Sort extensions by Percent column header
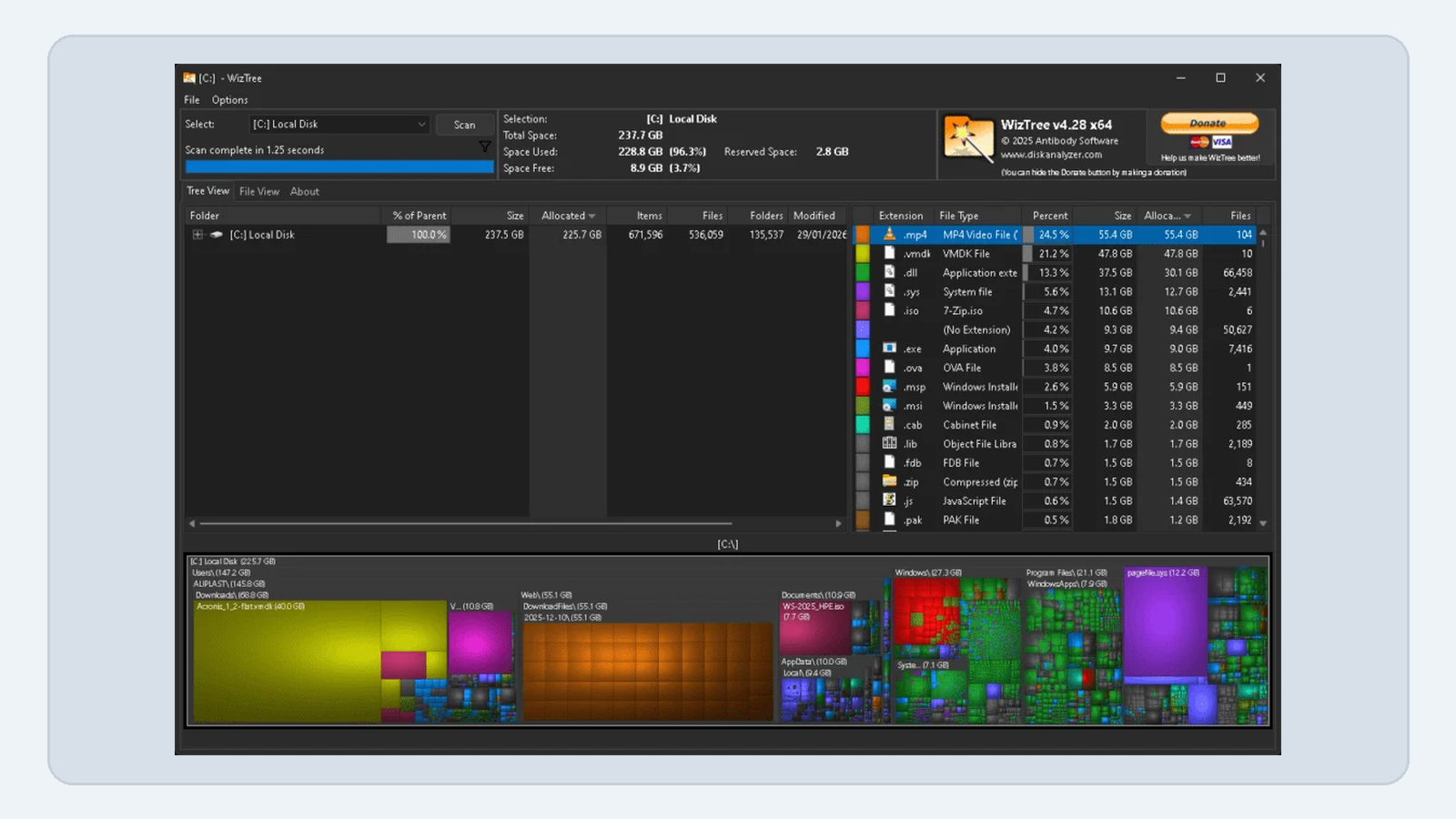Image resolution: width=1456 pixels, height=819 pixels. 1049,216
